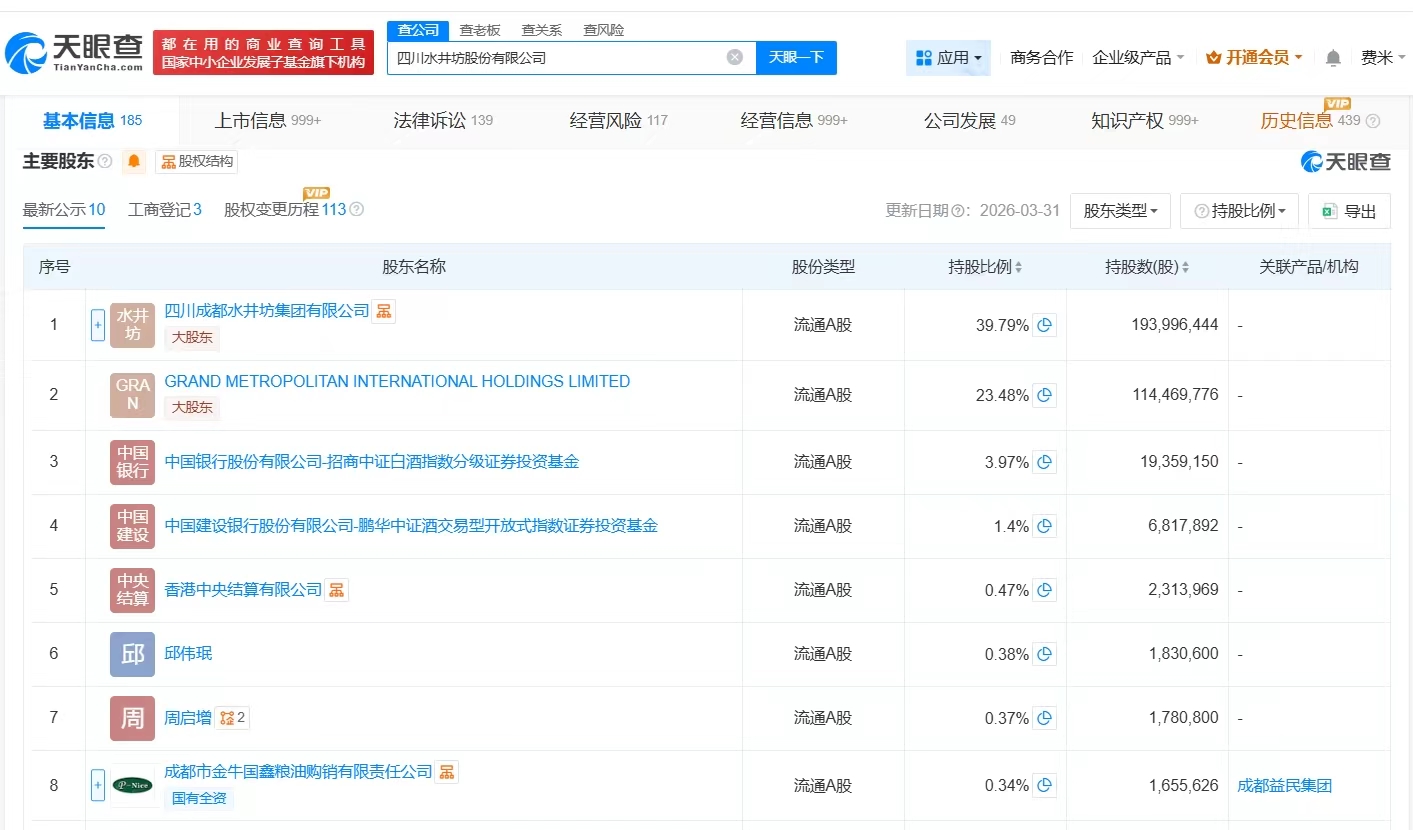This screenshot has width=1413, height=830.
Task: Click help icon next to 更新日期
Action: click(x=957, y=211)
